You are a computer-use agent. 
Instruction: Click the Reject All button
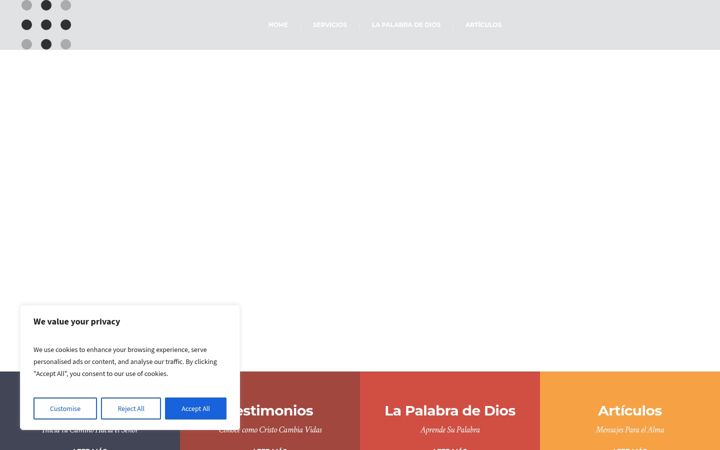tap(131, 408)
